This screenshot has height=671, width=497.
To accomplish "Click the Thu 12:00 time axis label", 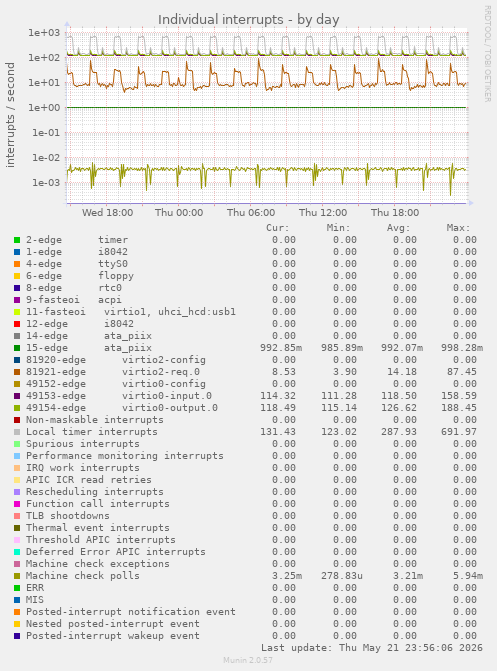I will click(323, 213).
